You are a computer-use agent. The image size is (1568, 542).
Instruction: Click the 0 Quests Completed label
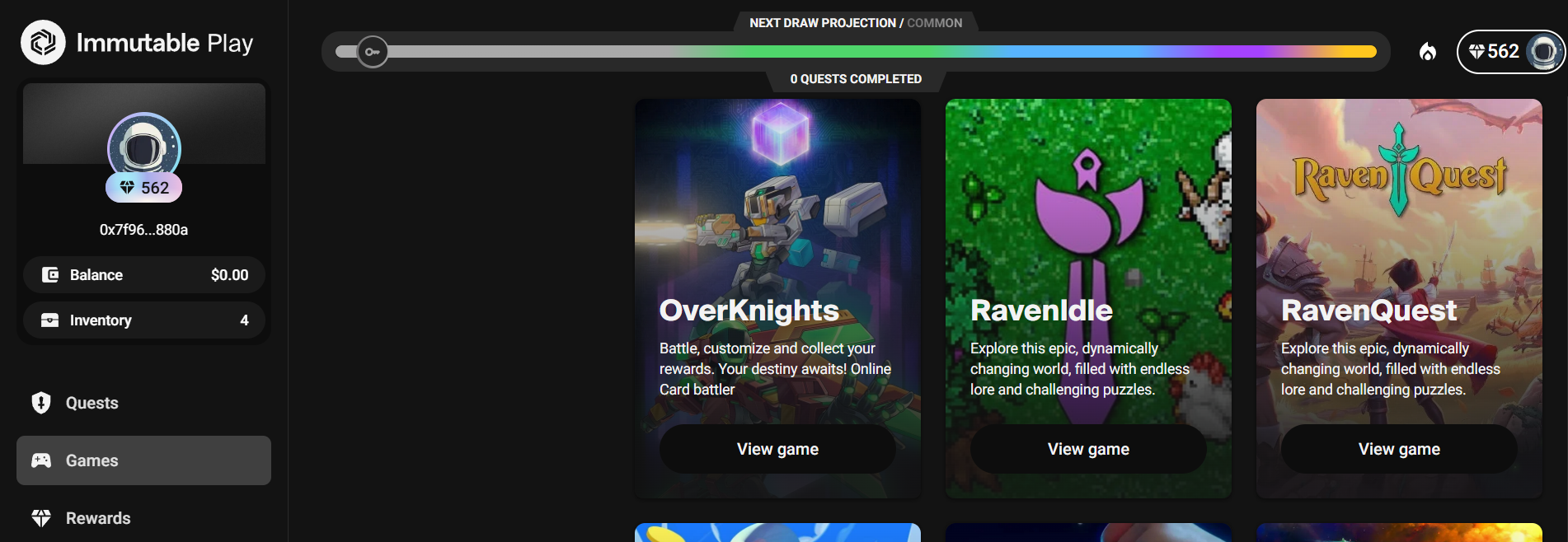pos(856,79)
